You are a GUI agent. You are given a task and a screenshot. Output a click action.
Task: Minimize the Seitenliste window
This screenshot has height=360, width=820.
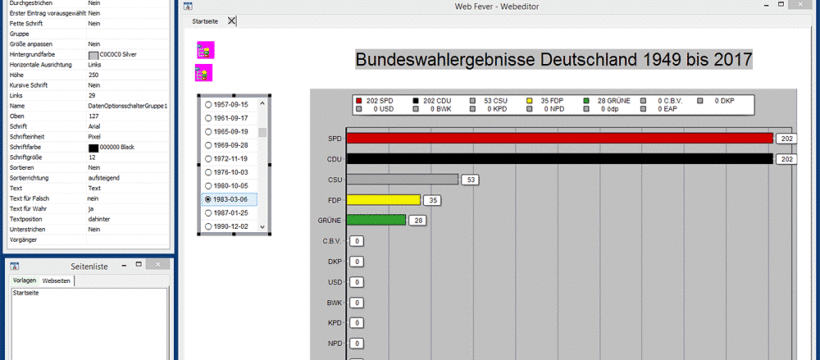coord(123,265)
